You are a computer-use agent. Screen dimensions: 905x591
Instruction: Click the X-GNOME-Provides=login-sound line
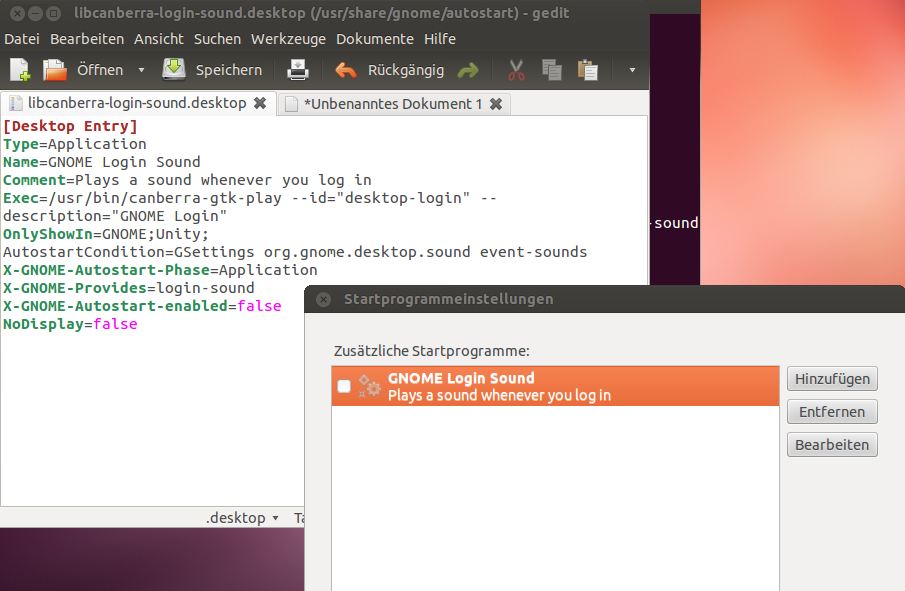pyautogui.click(x=129, y=288)
